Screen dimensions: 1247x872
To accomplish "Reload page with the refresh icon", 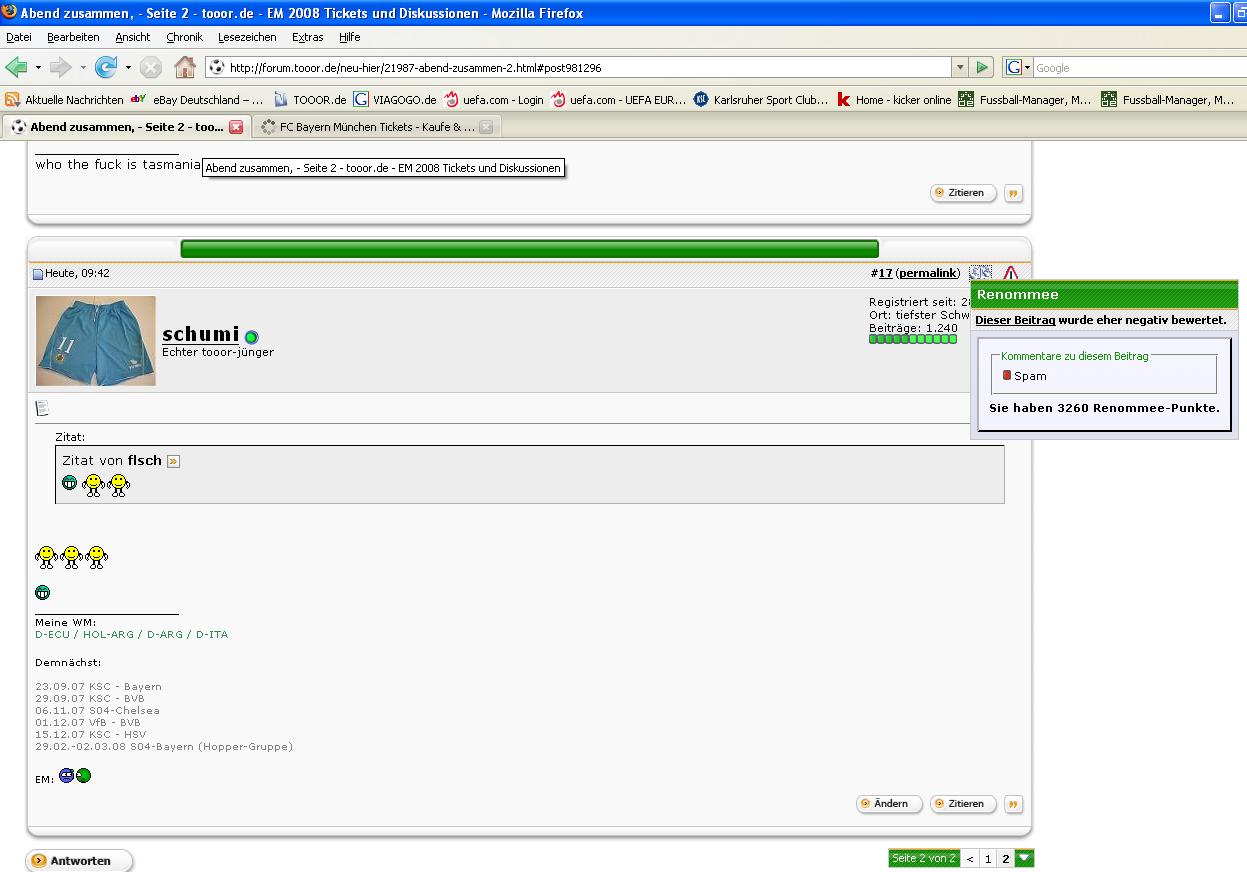I will coord(106,67).
